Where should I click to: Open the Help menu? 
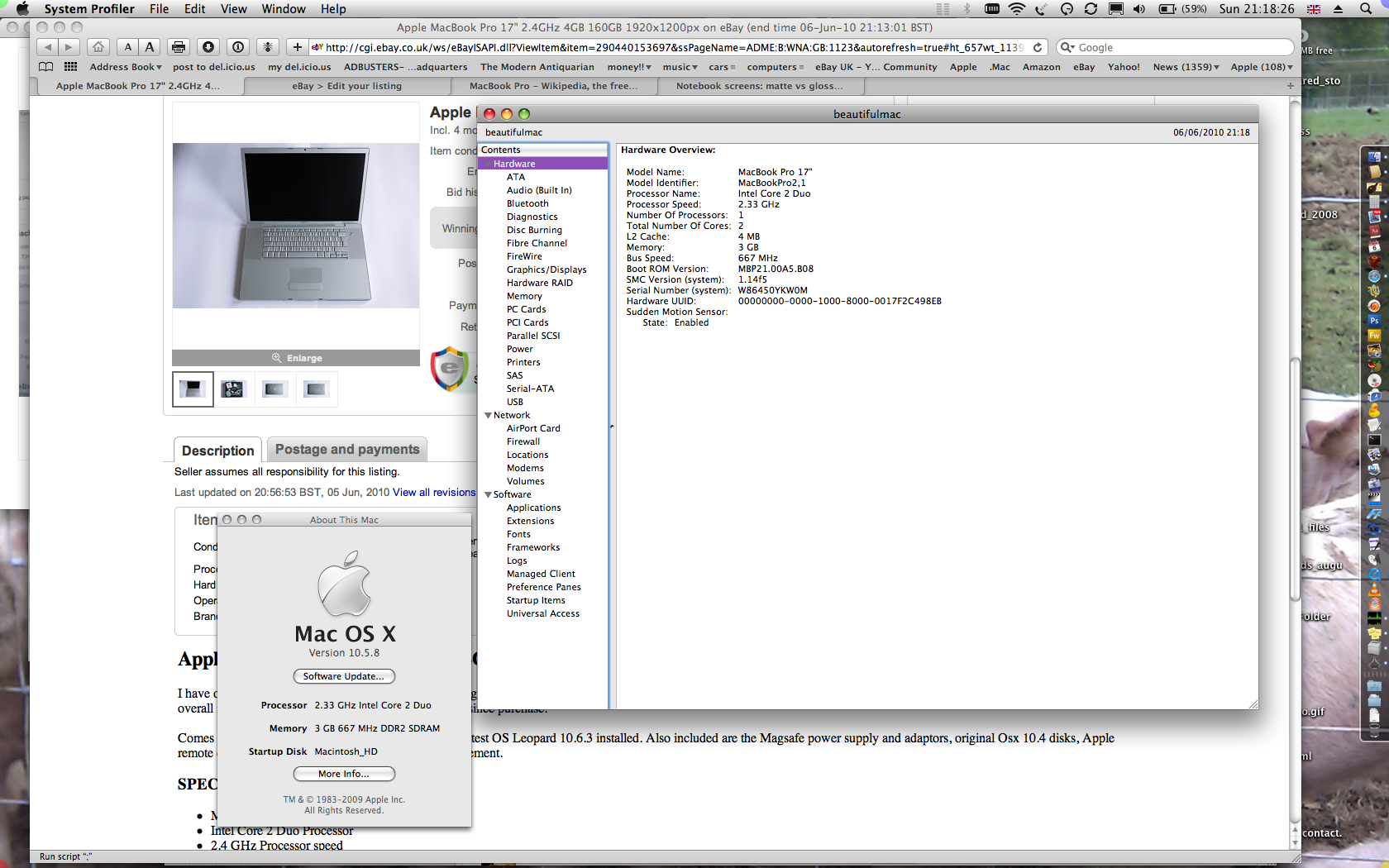[x=333, y=9]
